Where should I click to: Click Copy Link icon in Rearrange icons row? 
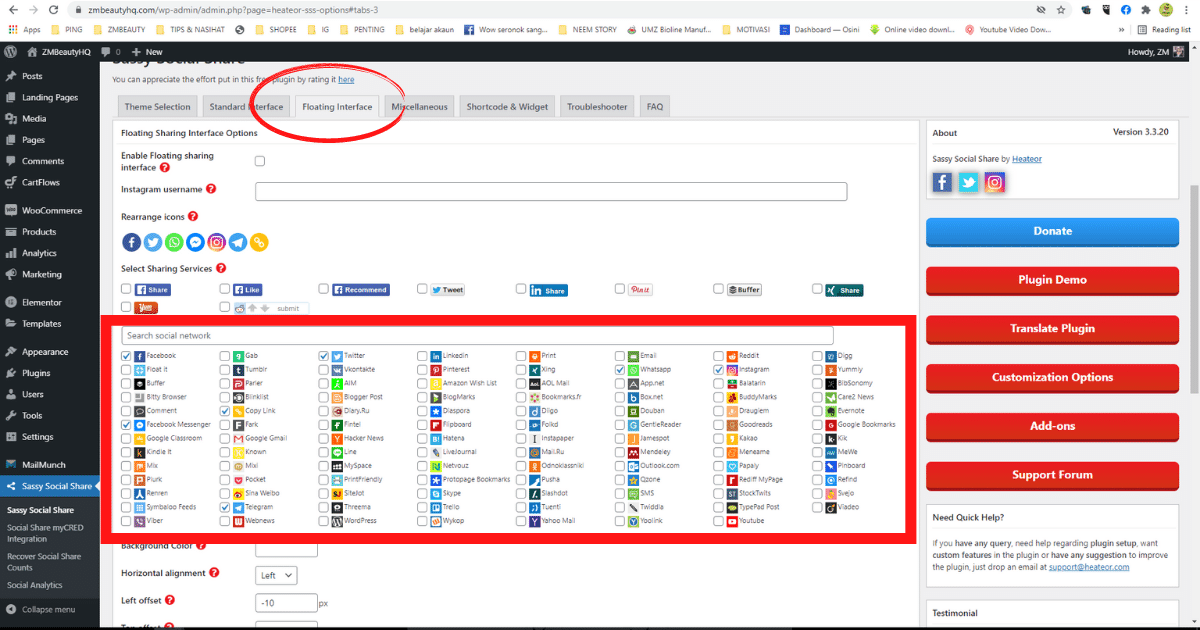point(259,242)
